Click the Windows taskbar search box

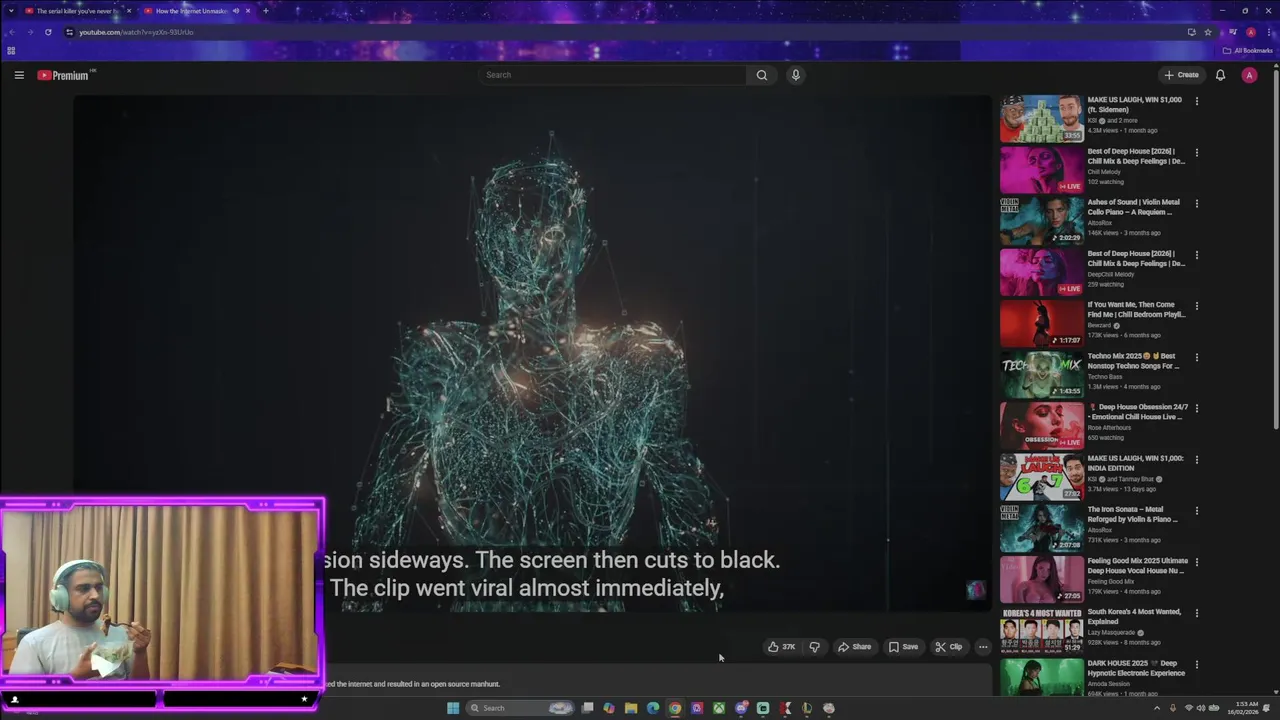click(x=520, y=708)
